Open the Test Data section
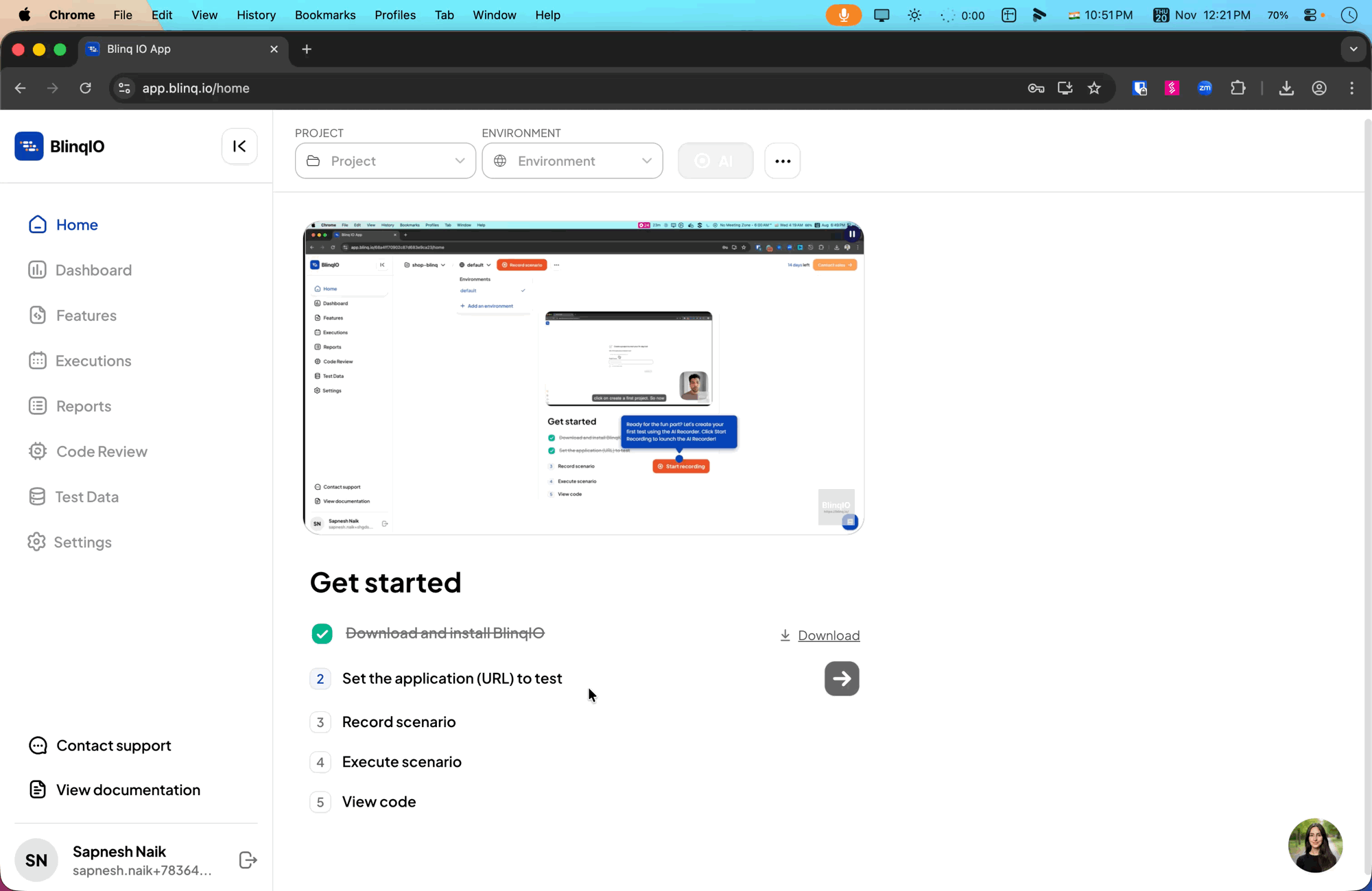This screenshot has width=1372, height=891. click(86, 496)
